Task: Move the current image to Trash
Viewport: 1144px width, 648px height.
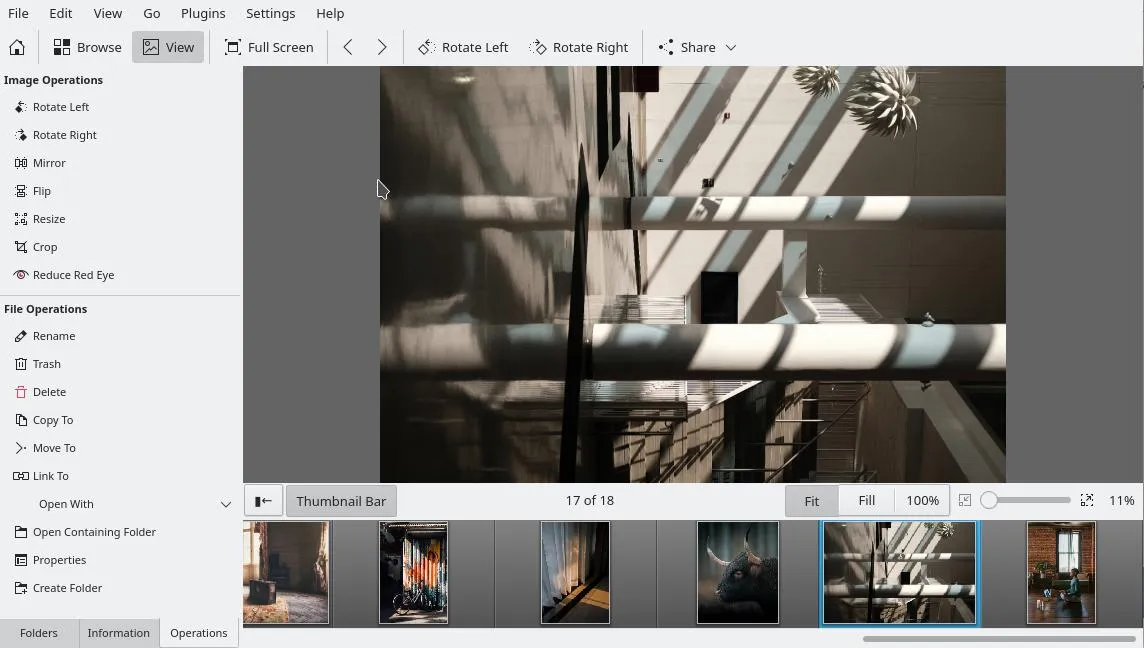Action: click(x=46, y=363)
